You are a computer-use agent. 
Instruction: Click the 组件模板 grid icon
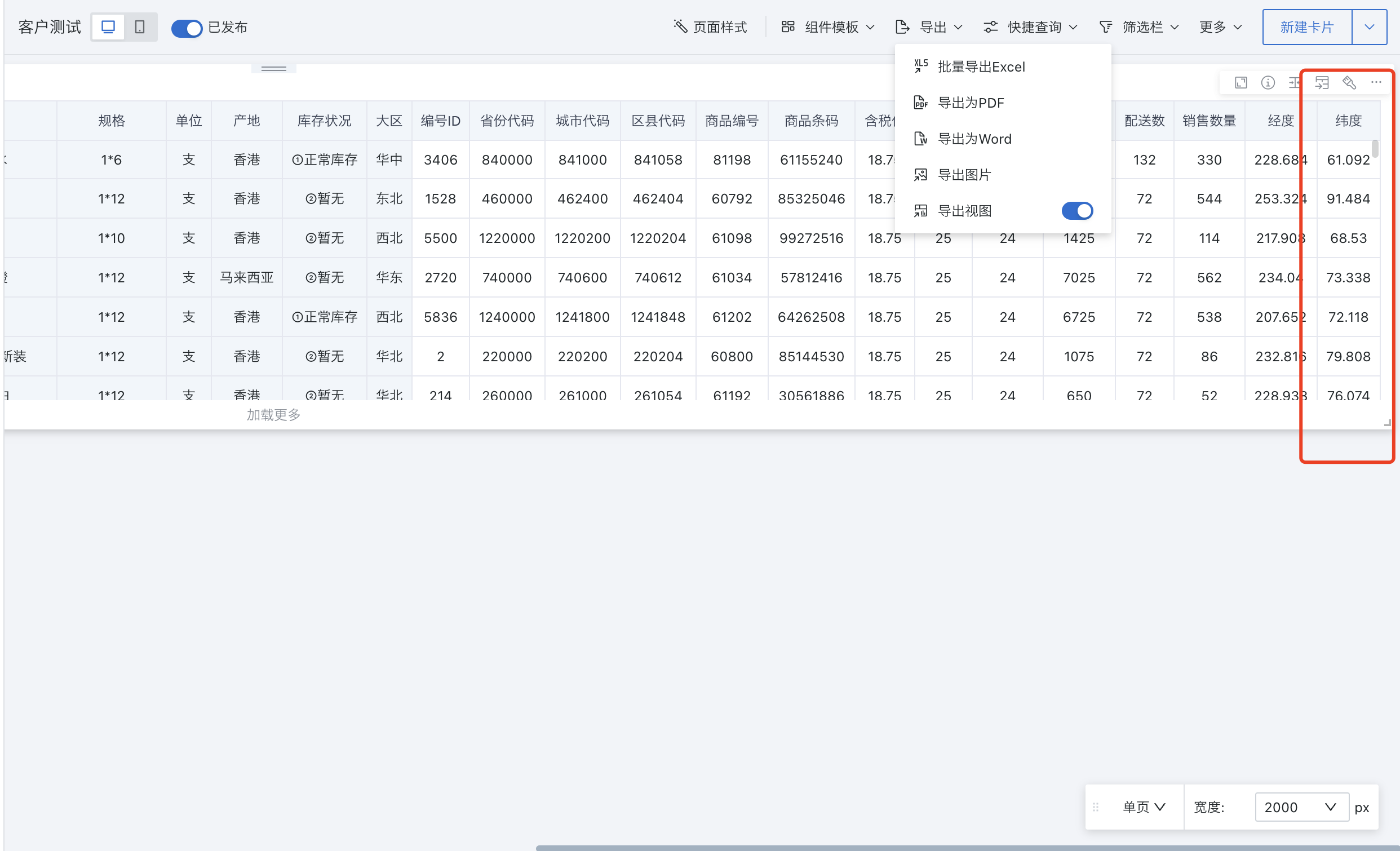787,26
